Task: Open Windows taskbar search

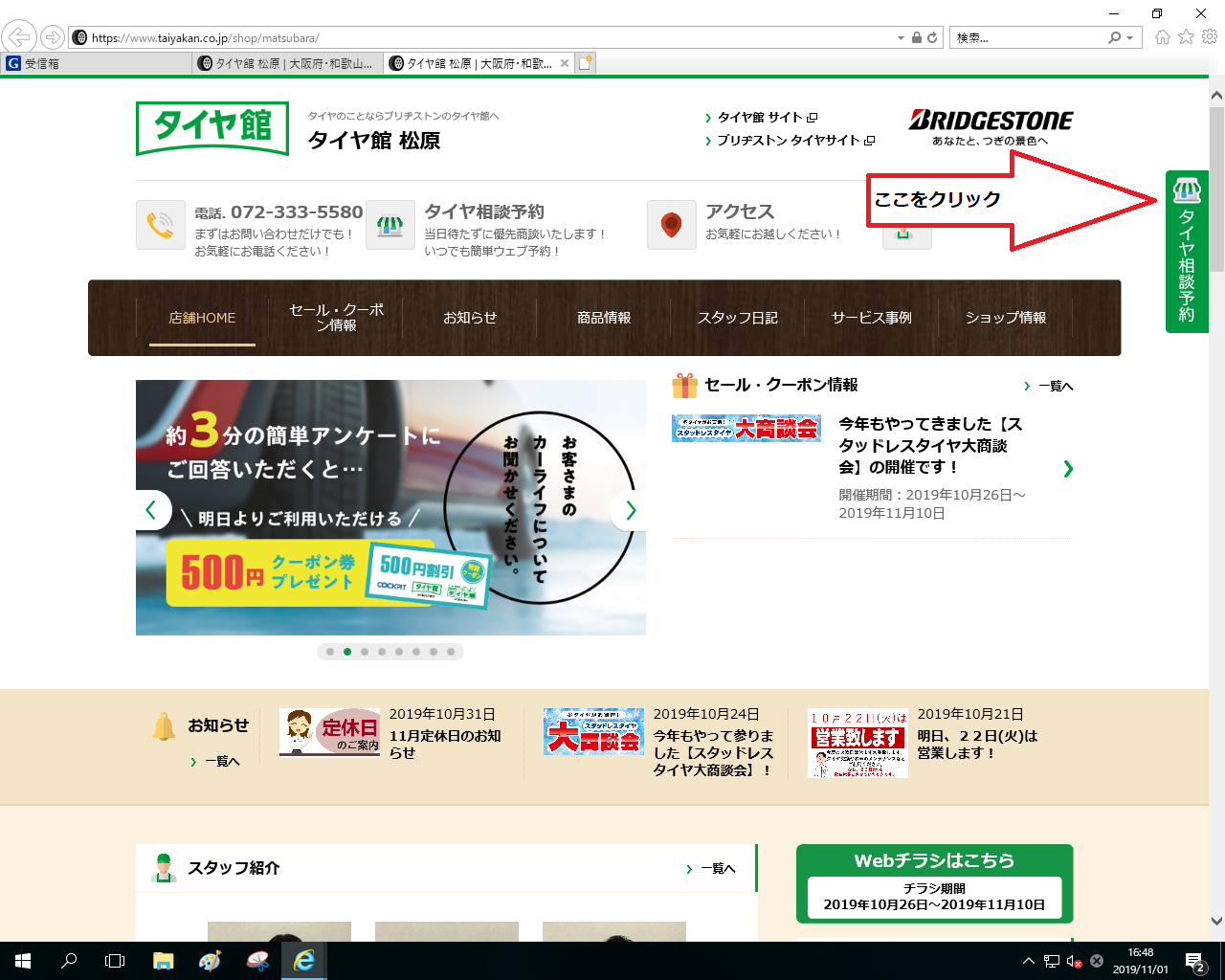Action: tap(69, 961)
